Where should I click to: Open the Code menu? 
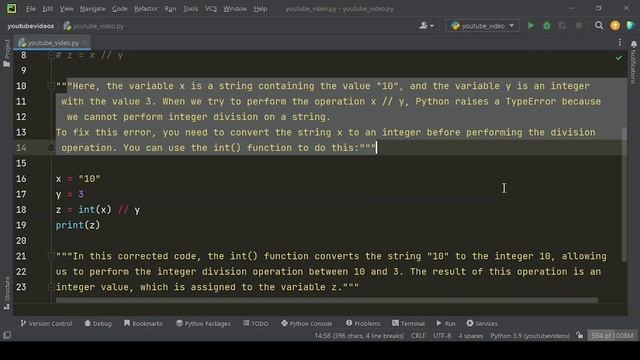tap(120, 9)
